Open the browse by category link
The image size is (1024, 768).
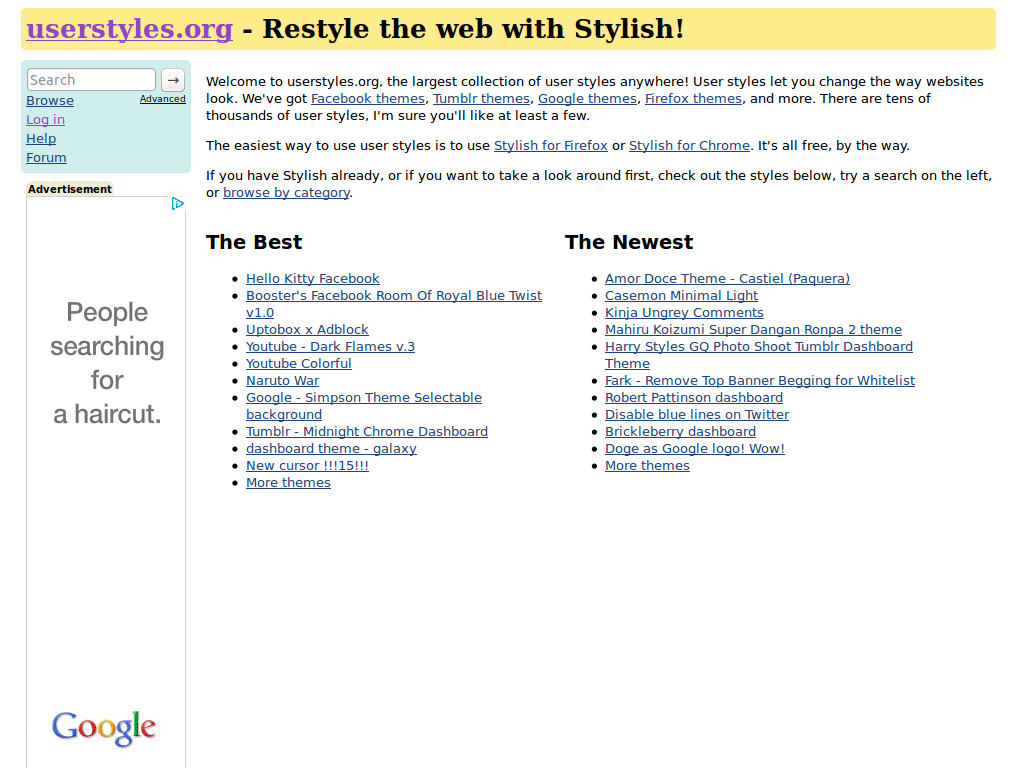(286, 193)
